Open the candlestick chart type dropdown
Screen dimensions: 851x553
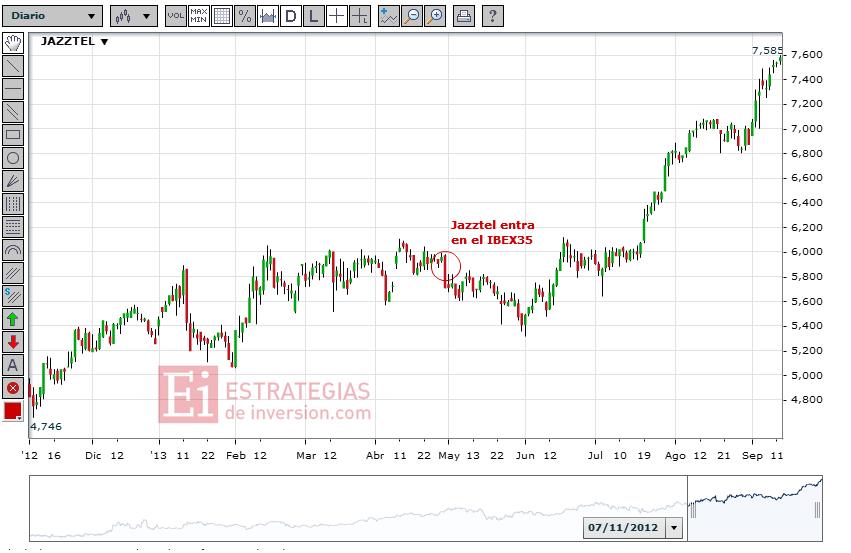134,16
